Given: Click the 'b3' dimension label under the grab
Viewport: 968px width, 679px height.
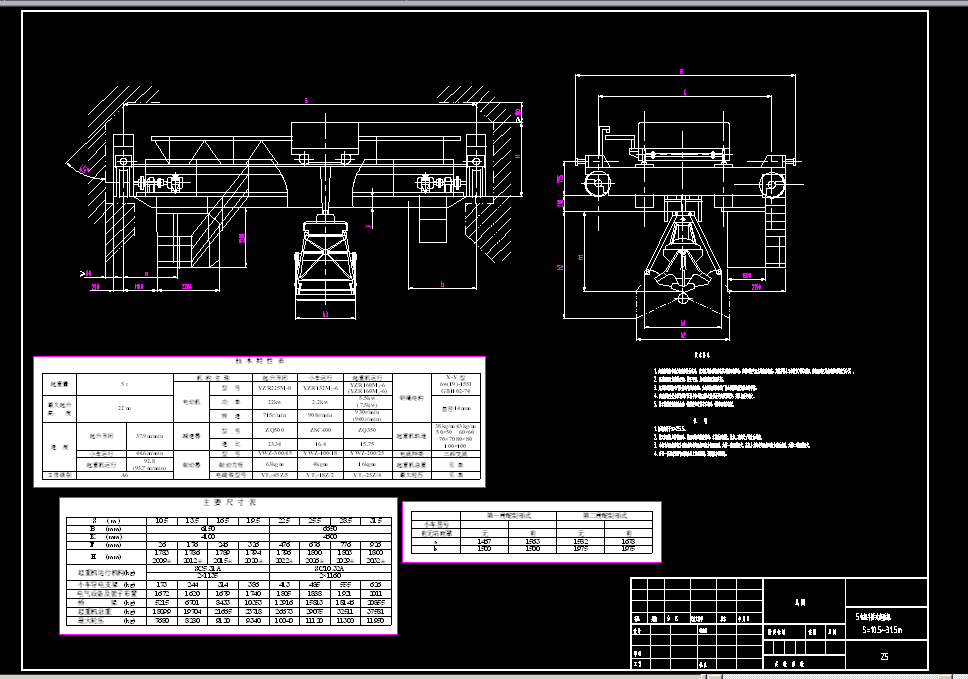Looking at the screenshot, I should pyautogui.click(x=325, y=314).
